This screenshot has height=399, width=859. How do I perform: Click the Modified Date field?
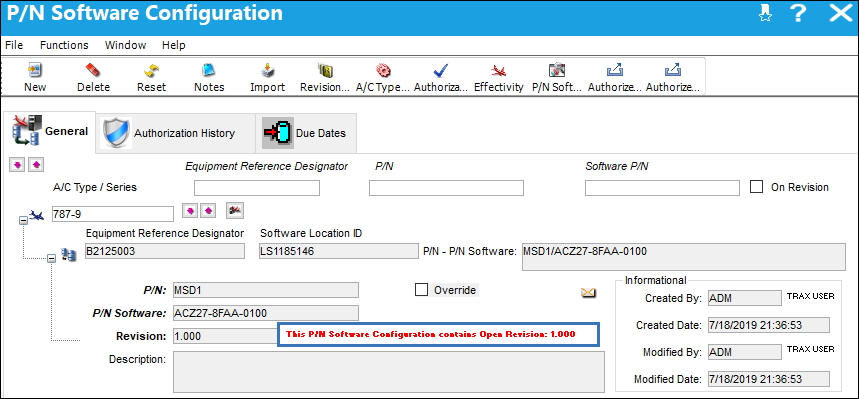769,379
